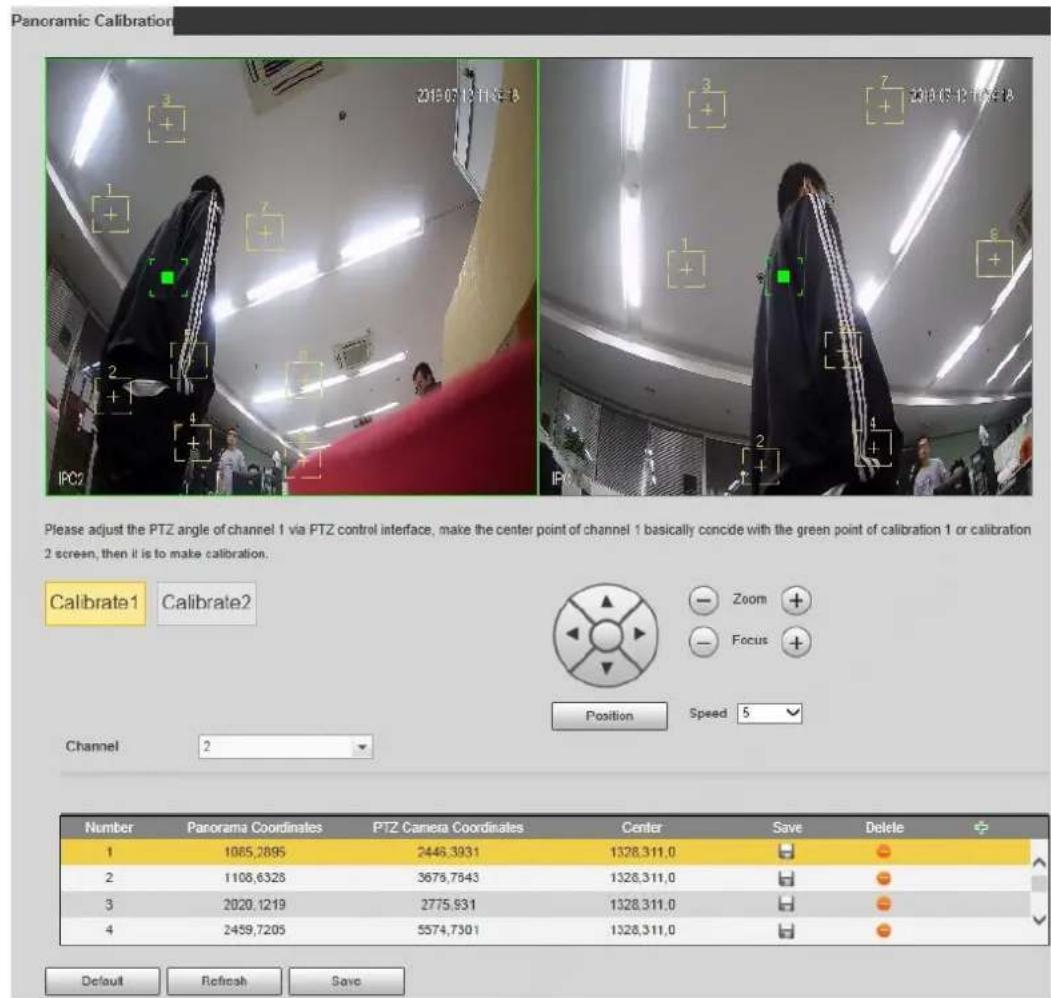
Task: Click the Center column header
Action: click(x=641, y=828)
